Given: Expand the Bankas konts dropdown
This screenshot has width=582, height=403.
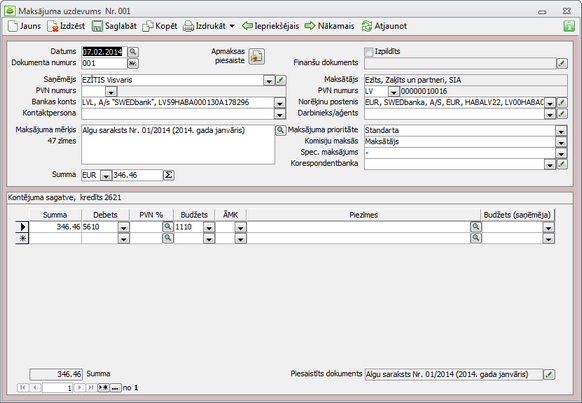Looking at the screenshot, I should 280,103.
